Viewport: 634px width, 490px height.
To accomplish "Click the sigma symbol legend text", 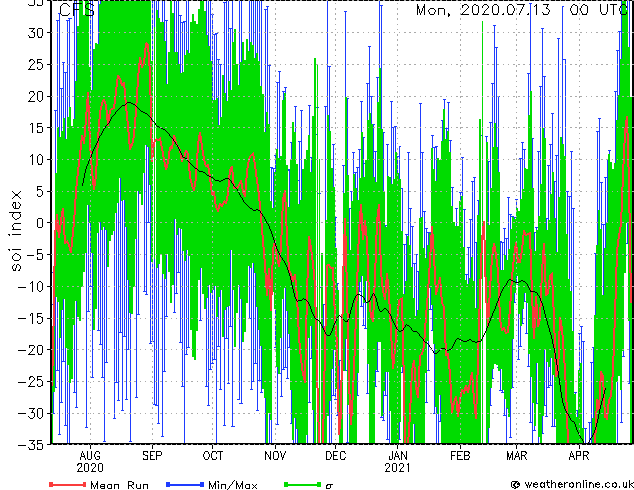I will tap(329, 486).
